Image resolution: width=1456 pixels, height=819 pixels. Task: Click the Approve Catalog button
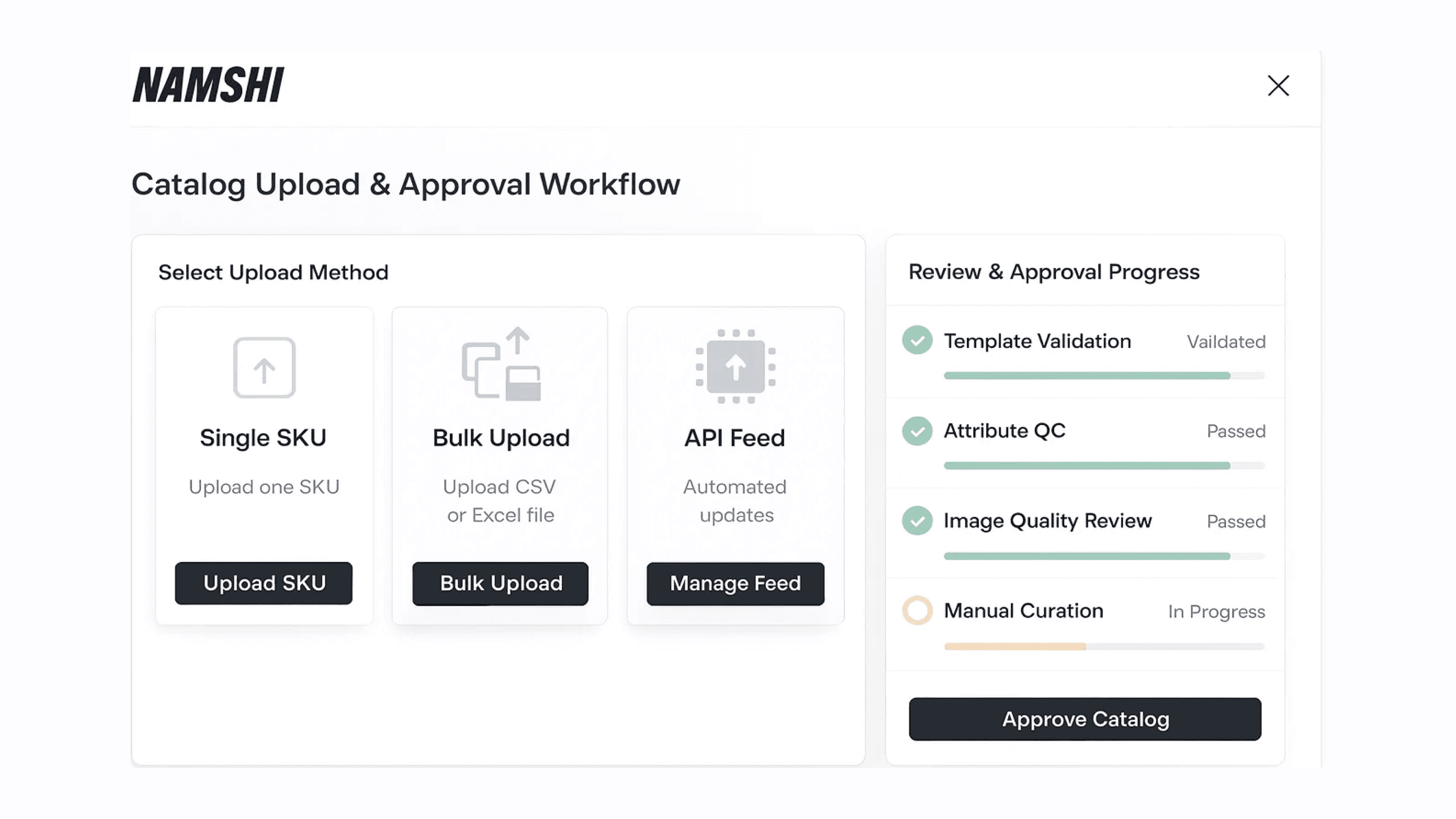coord(1085,719)
